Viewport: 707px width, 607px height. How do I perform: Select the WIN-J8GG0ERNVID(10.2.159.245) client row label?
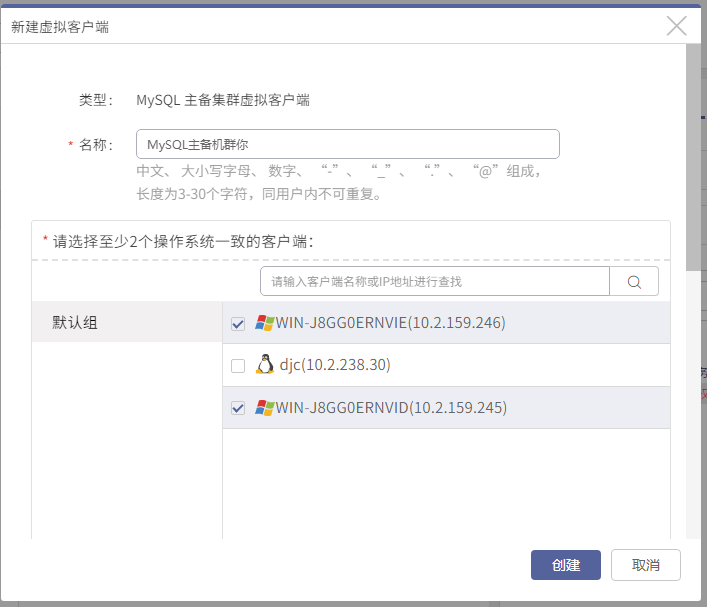point(391,408)
